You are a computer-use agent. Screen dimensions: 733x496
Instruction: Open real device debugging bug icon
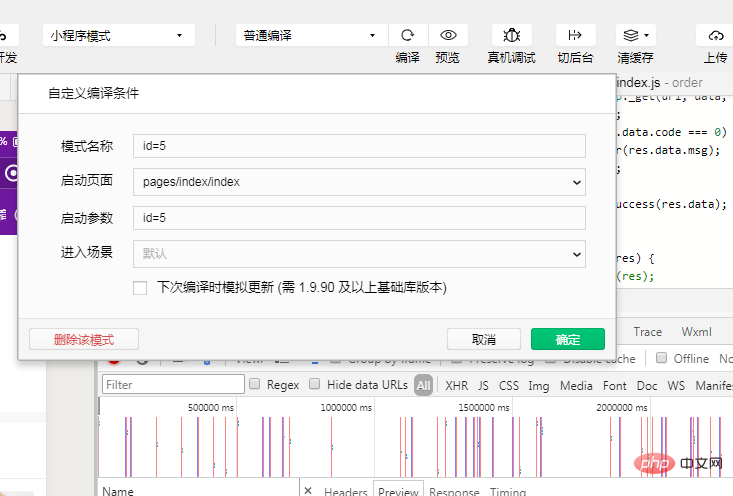511,35
